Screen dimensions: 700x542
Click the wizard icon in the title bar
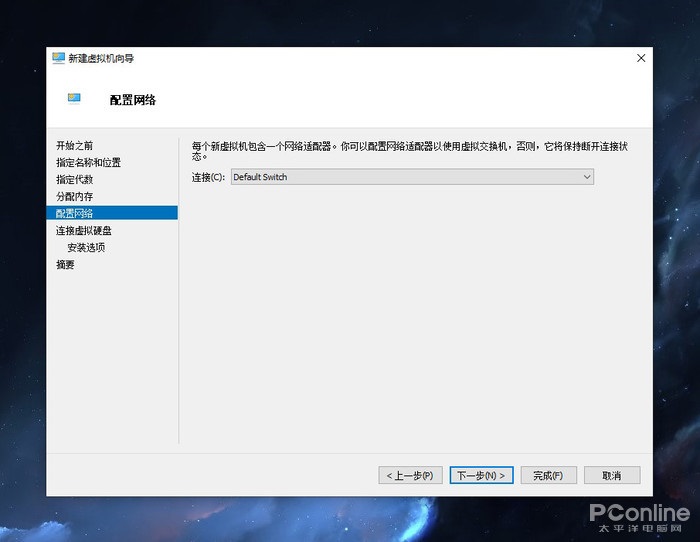[x=58, y=58]
